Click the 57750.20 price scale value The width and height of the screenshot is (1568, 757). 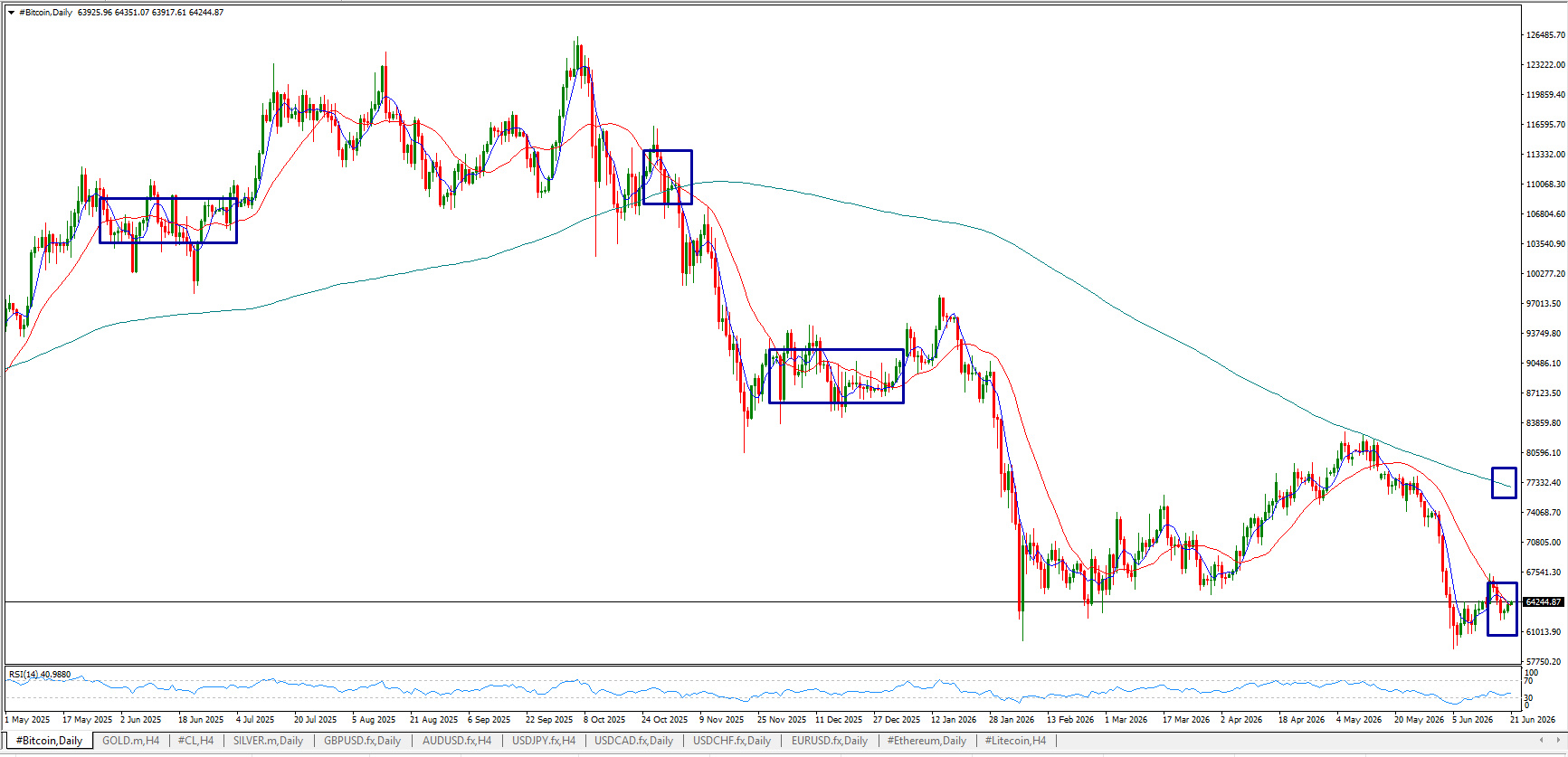click(1545, 662)
